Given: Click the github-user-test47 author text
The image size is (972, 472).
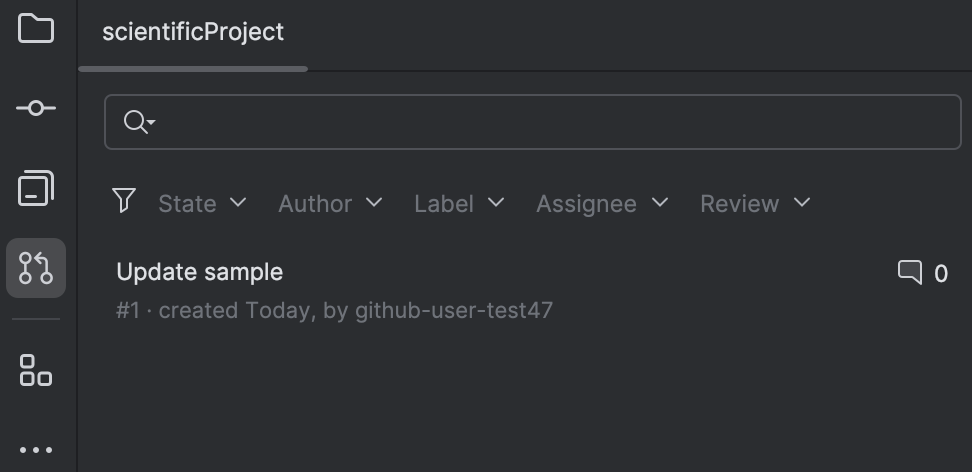Looking at the screenshot, I should click(454, 310).
